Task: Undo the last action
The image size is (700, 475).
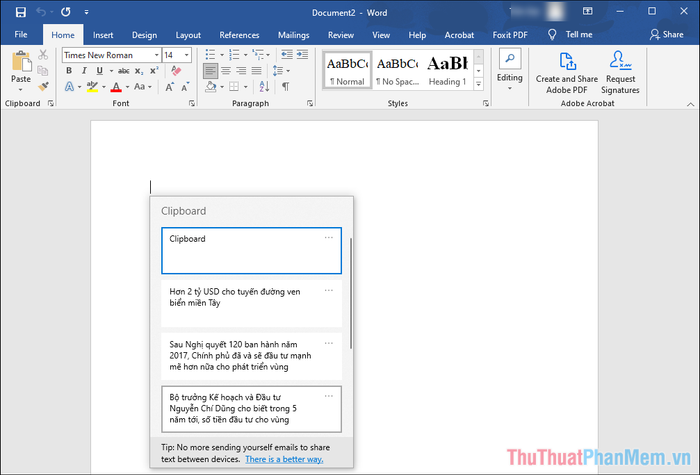Action: click(41, 12)
